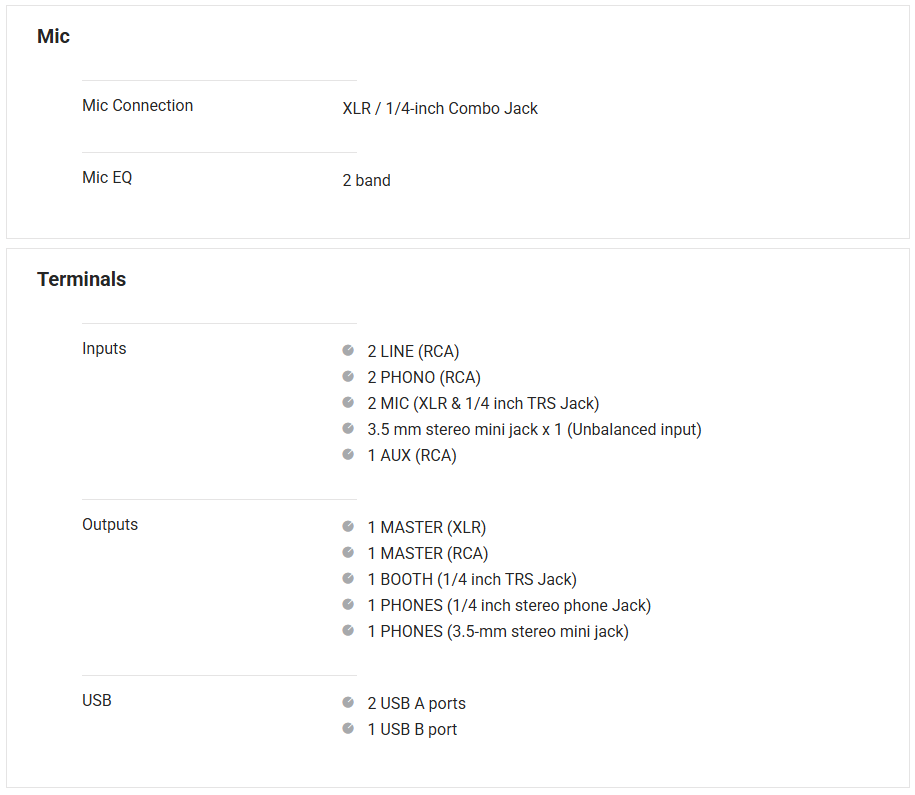915x795 pixels.
Task: Click the 3.5 mm stereo mini jack input entry
Action: [x=534, y=430]
